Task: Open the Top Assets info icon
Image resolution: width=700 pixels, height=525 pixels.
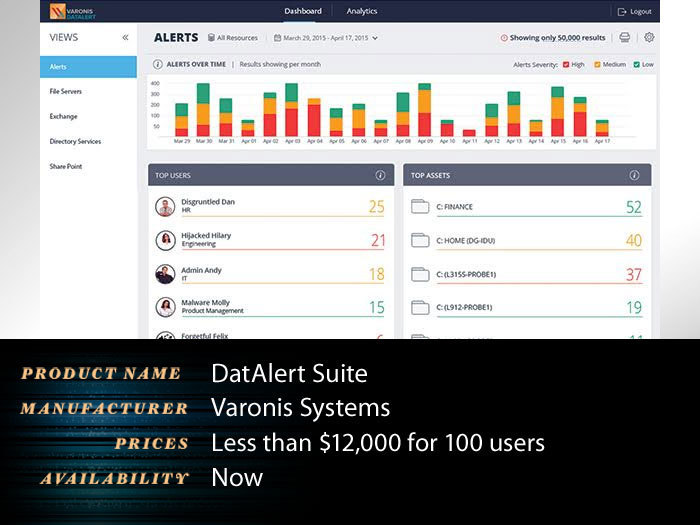Action: [634, 175]
